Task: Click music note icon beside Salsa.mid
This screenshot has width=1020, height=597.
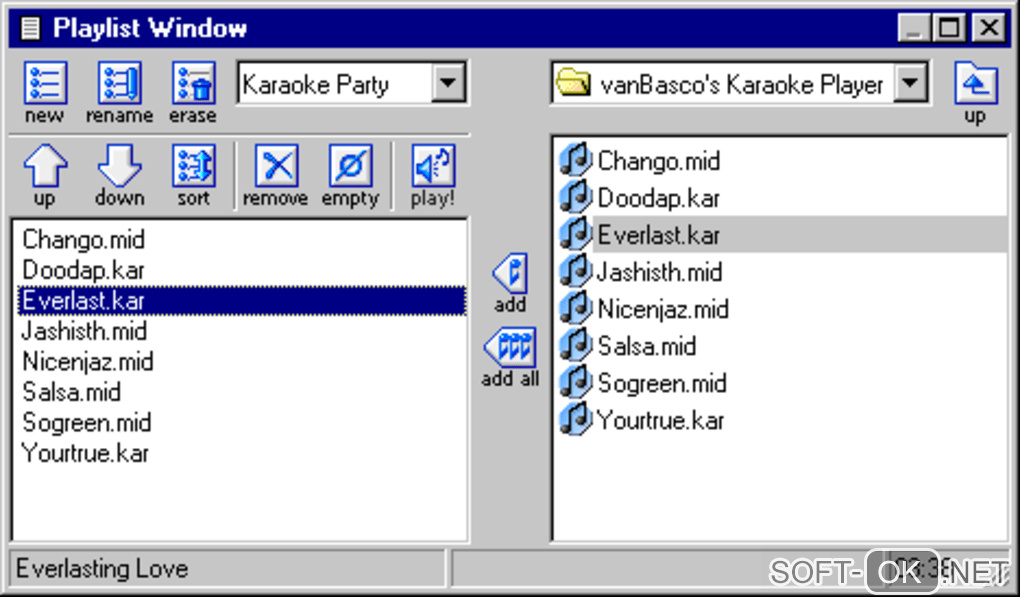Action: tap(575, 345)
